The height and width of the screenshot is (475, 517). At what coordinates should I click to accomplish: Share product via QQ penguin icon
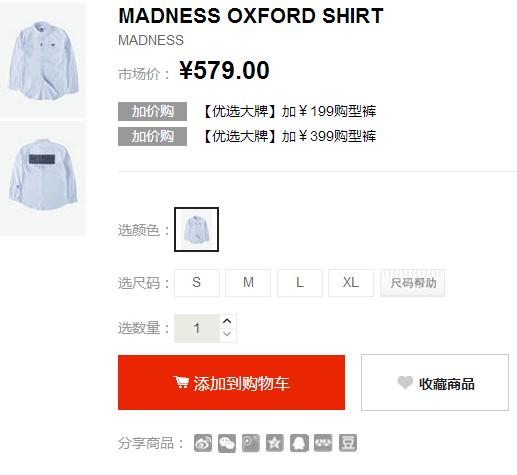299,443
